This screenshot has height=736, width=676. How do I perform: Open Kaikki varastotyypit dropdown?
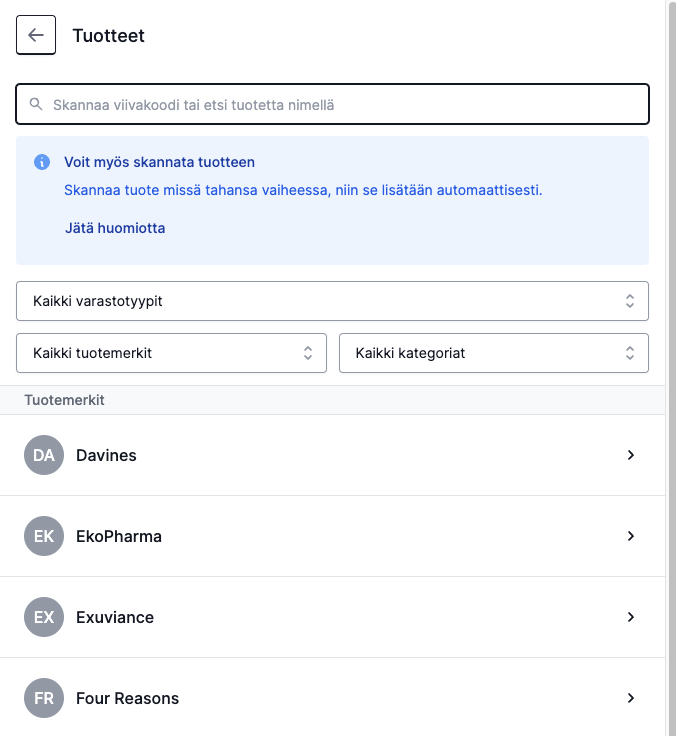coord(332,301)
